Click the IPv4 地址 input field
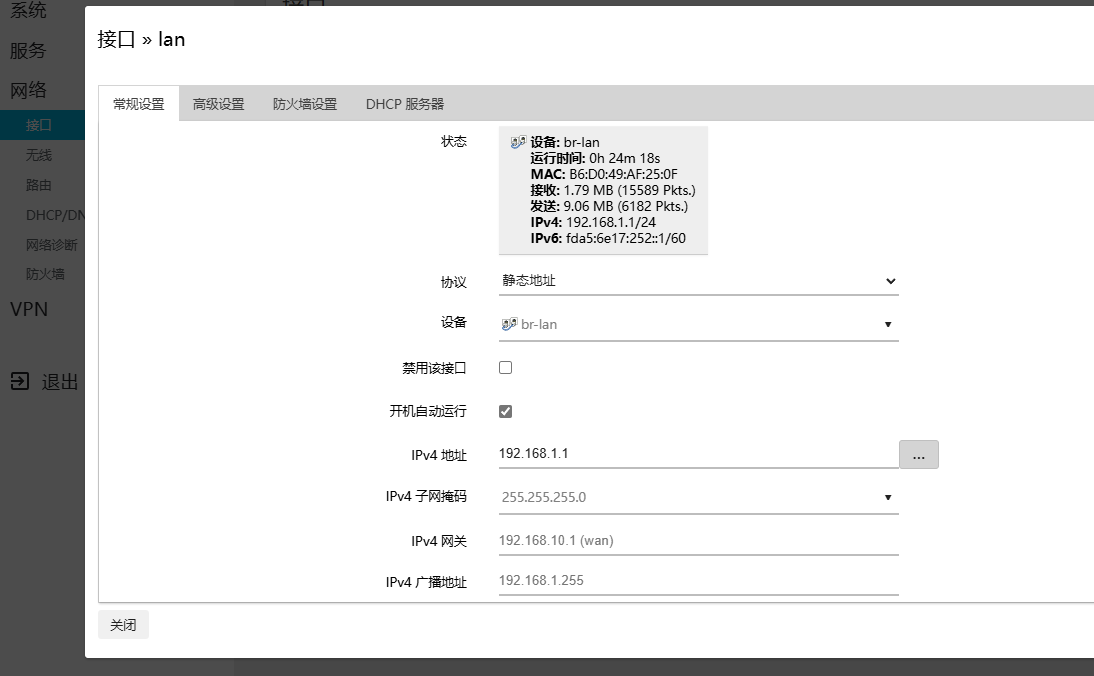The image size is (1094, 676). 698,454
